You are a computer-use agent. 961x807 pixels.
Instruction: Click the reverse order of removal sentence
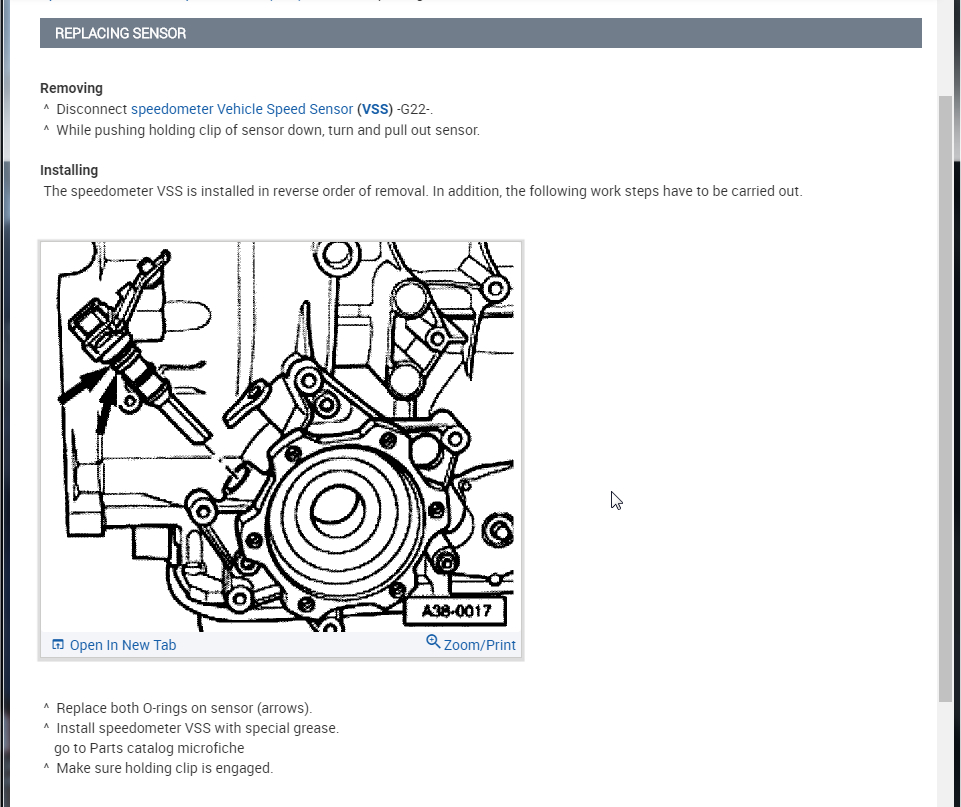point(423,191)
